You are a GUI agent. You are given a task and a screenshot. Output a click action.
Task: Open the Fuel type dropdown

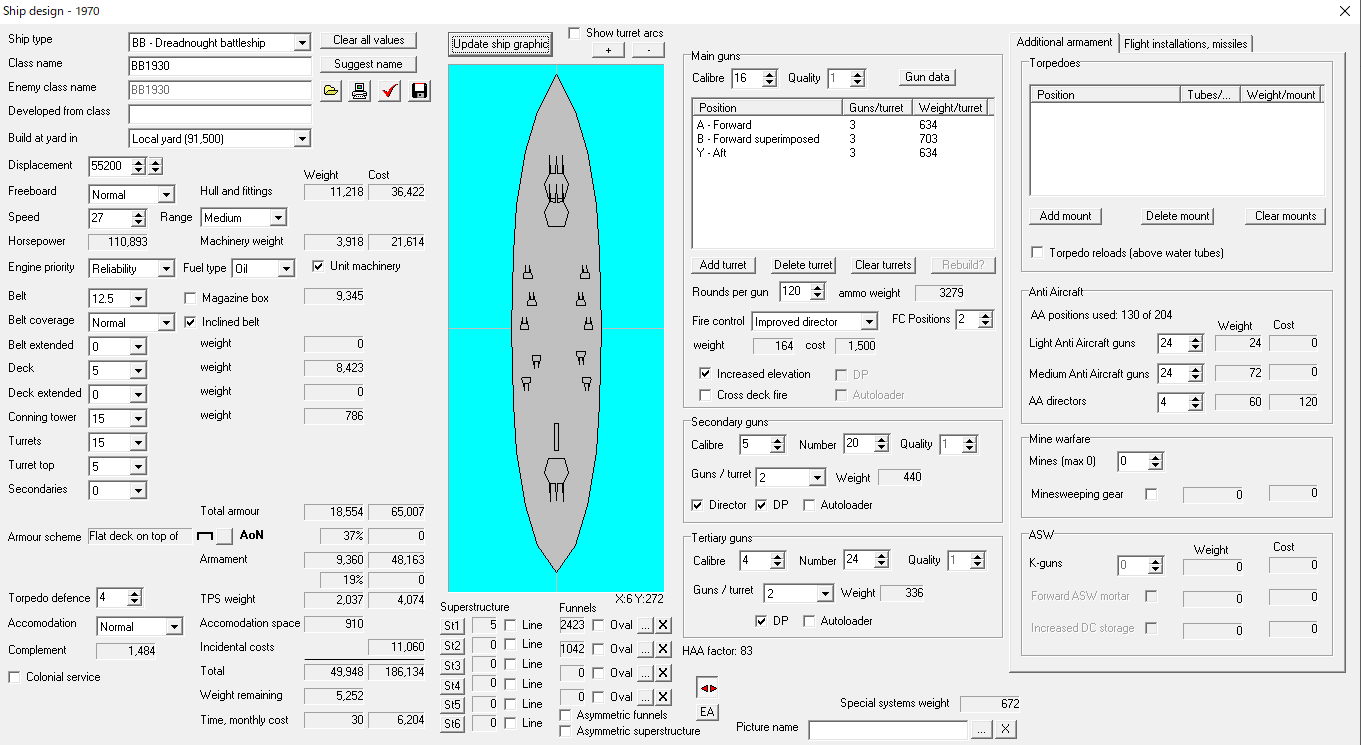(286, 269)
